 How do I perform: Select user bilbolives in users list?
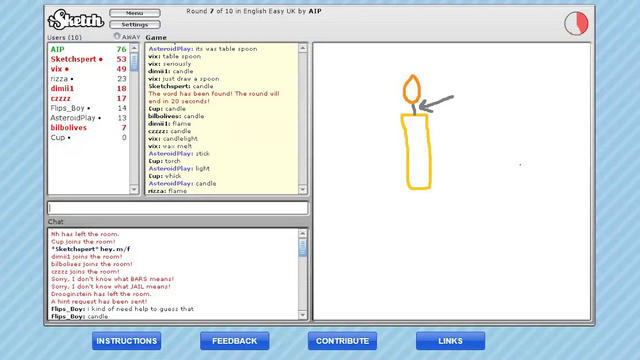(88, 128)
